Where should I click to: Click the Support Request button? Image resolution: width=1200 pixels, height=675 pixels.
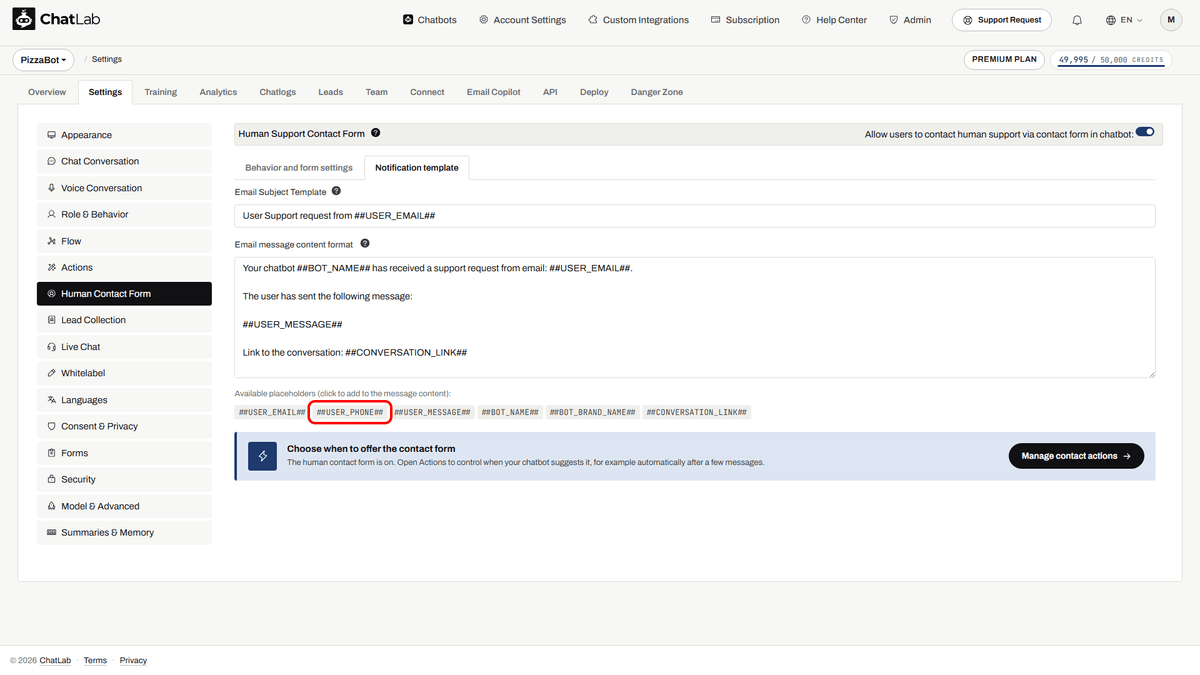1001,20
